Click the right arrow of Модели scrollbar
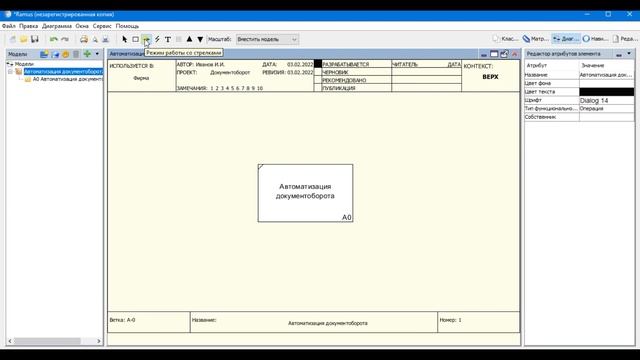640x360 pixels. pyautogui.click(x=98, y=341)
